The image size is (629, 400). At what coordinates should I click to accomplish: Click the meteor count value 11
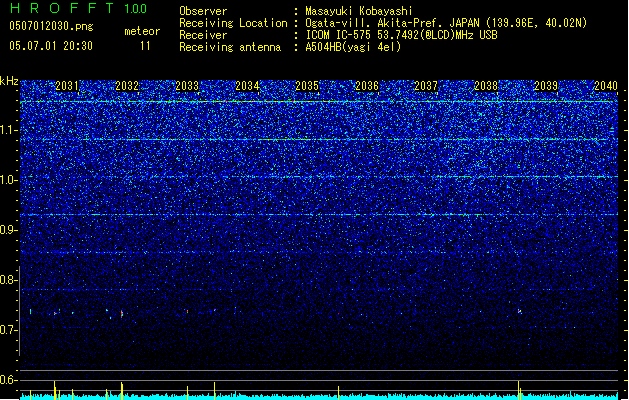[145, 46]
